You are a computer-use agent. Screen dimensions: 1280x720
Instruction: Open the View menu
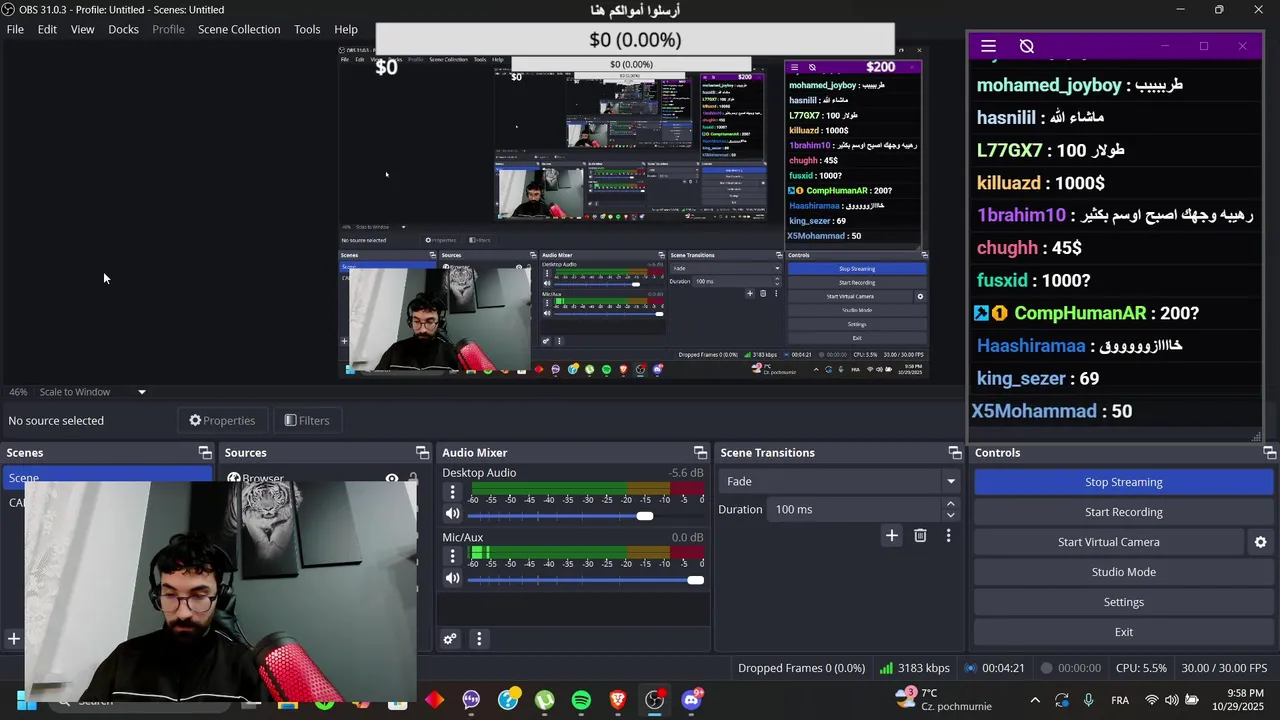click(82, 29)
